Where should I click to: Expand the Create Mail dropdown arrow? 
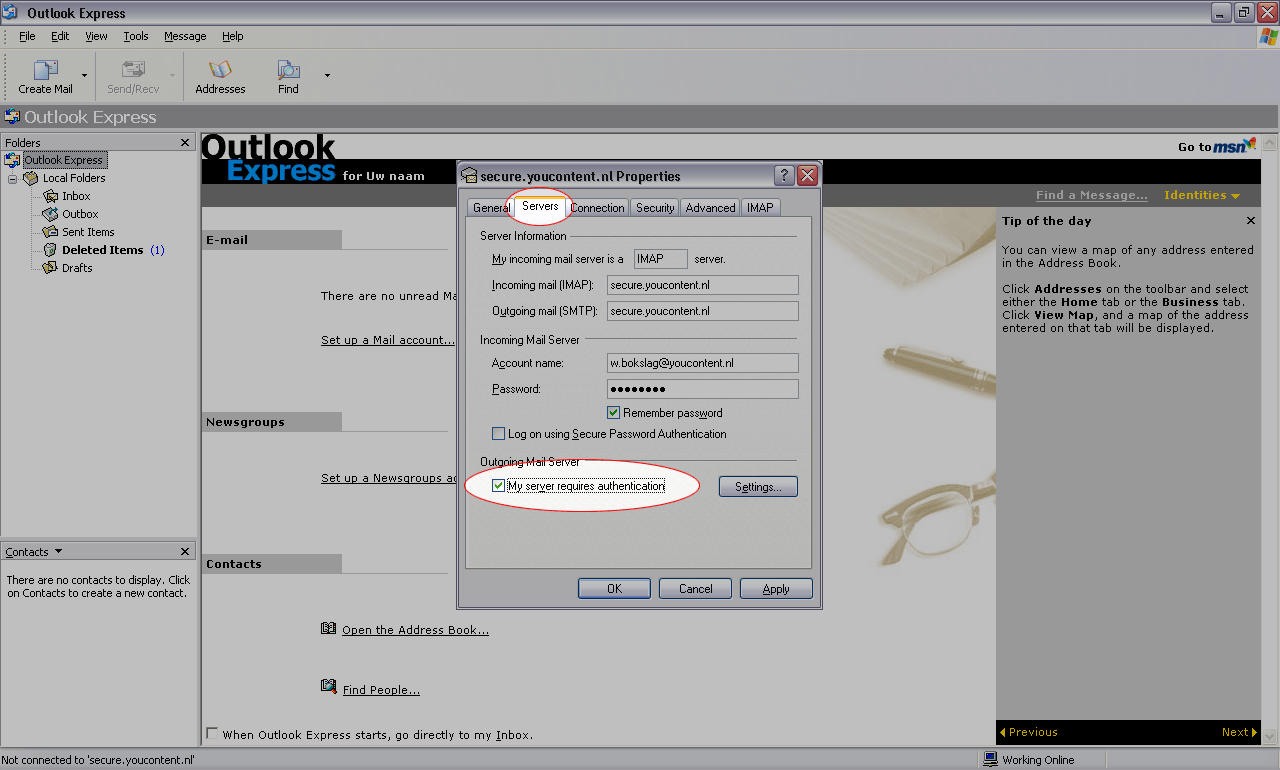(84, 76)
